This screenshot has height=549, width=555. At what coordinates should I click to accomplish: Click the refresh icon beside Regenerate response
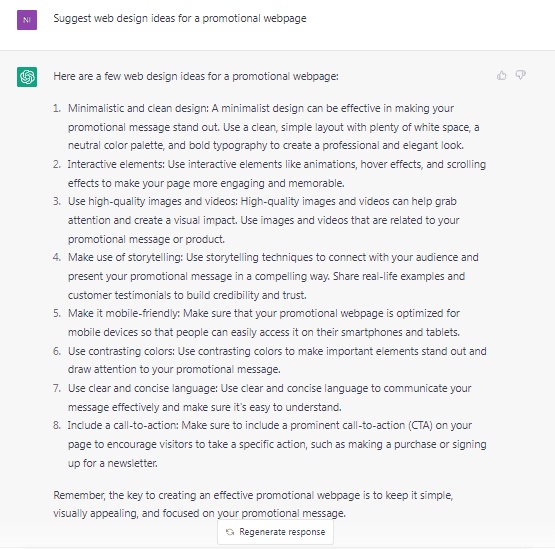(x=230, y=532)
